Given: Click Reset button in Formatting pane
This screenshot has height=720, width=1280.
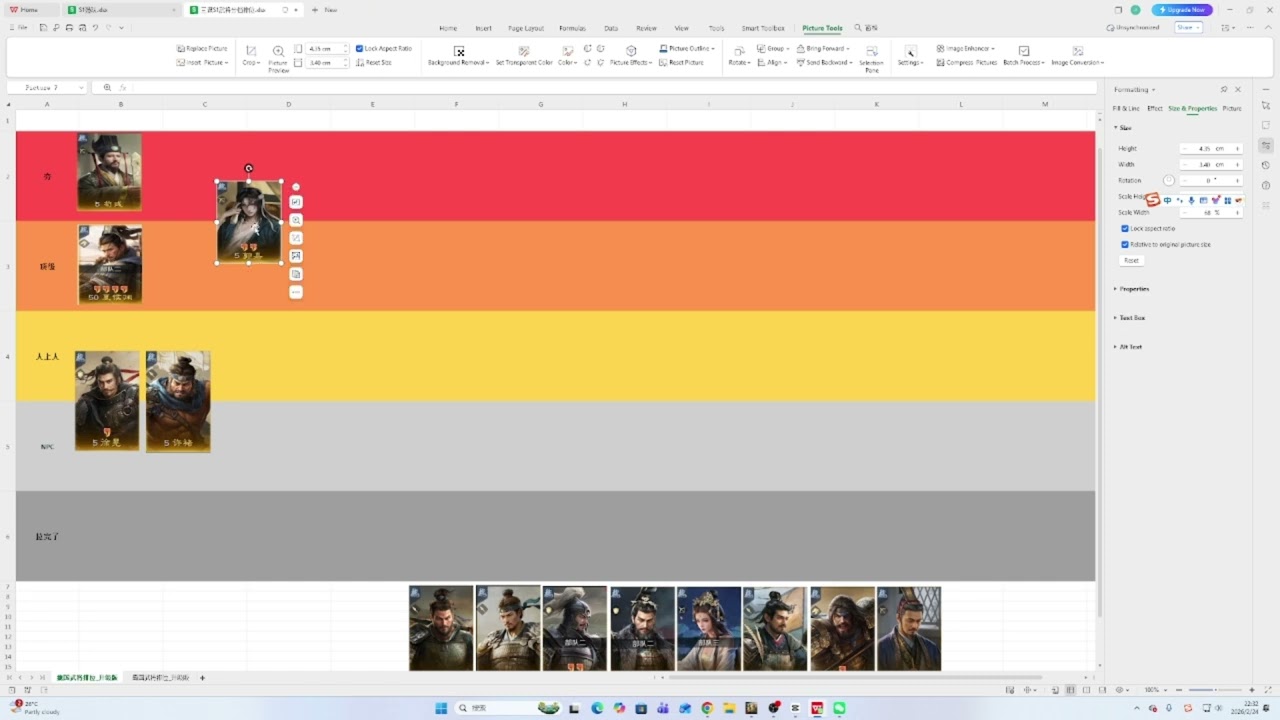Looking at the screenshot, I should [x=1131, y=260].
